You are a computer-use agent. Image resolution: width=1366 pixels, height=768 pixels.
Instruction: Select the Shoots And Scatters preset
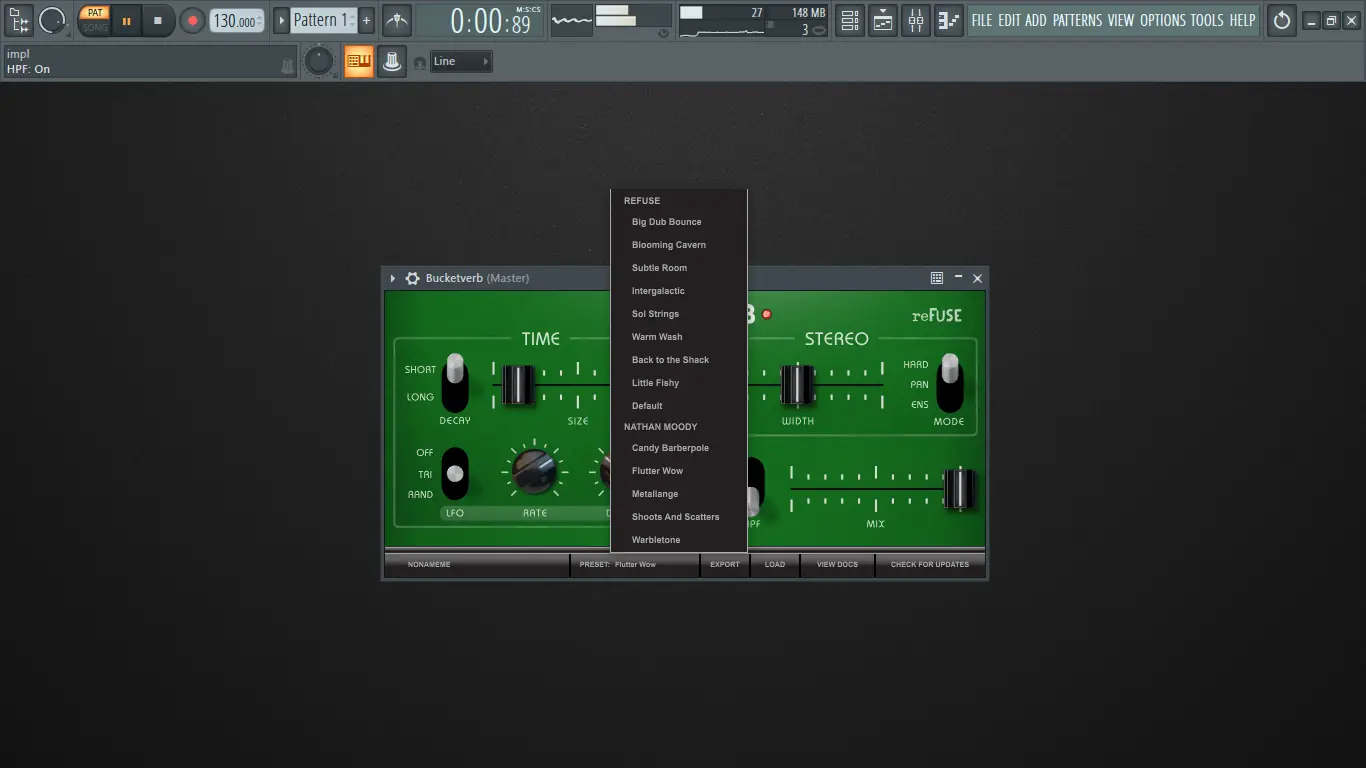coord(679,517)
